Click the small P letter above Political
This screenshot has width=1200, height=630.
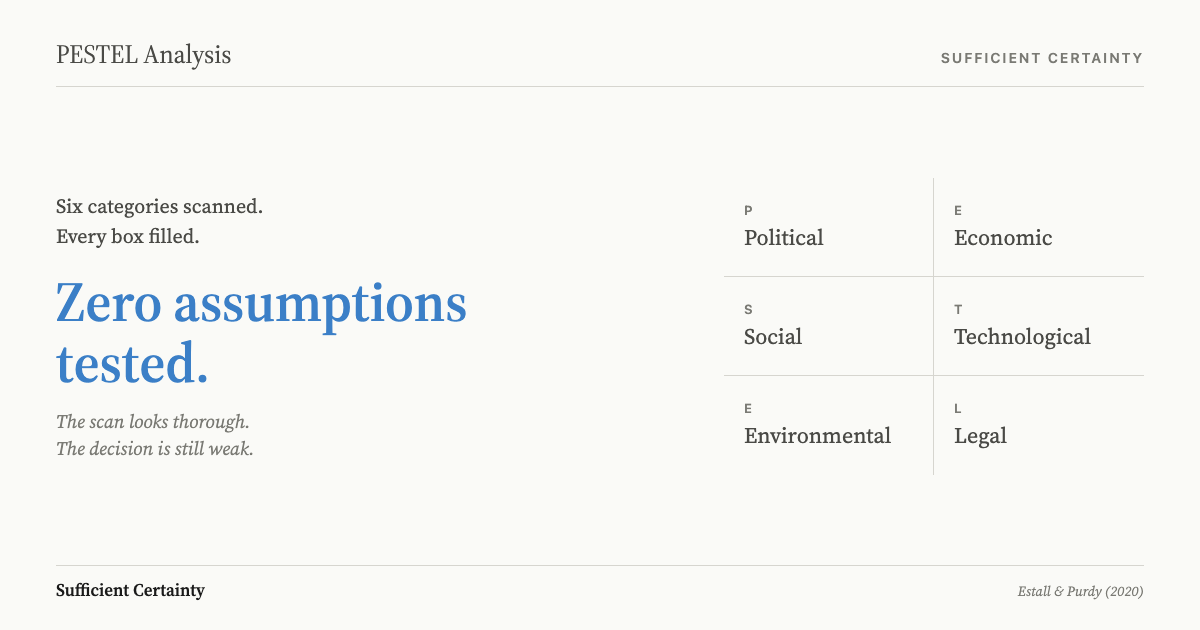(x=748, y=210)
